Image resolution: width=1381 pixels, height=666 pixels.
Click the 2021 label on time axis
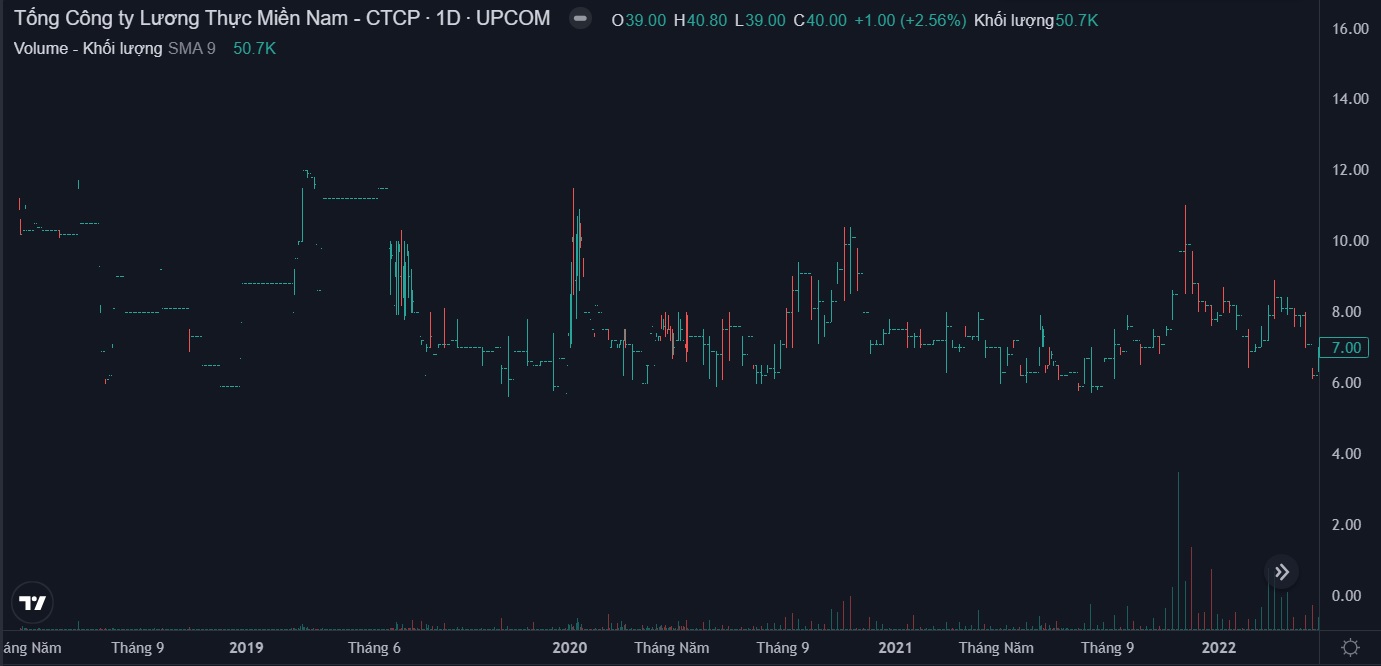coord(895,648)
